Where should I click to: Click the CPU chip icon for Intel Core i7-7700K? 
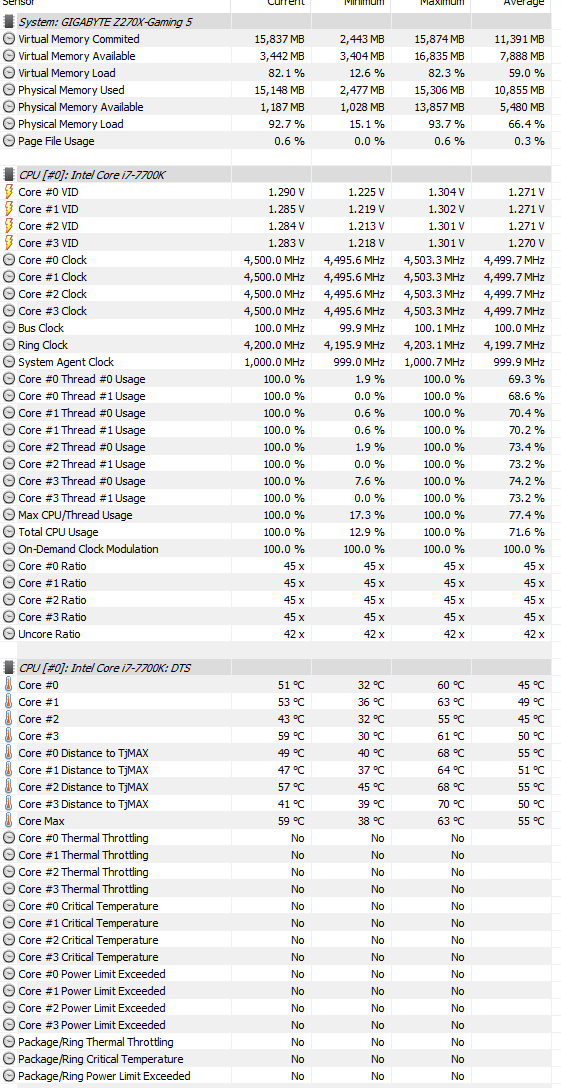pos(9,175)
